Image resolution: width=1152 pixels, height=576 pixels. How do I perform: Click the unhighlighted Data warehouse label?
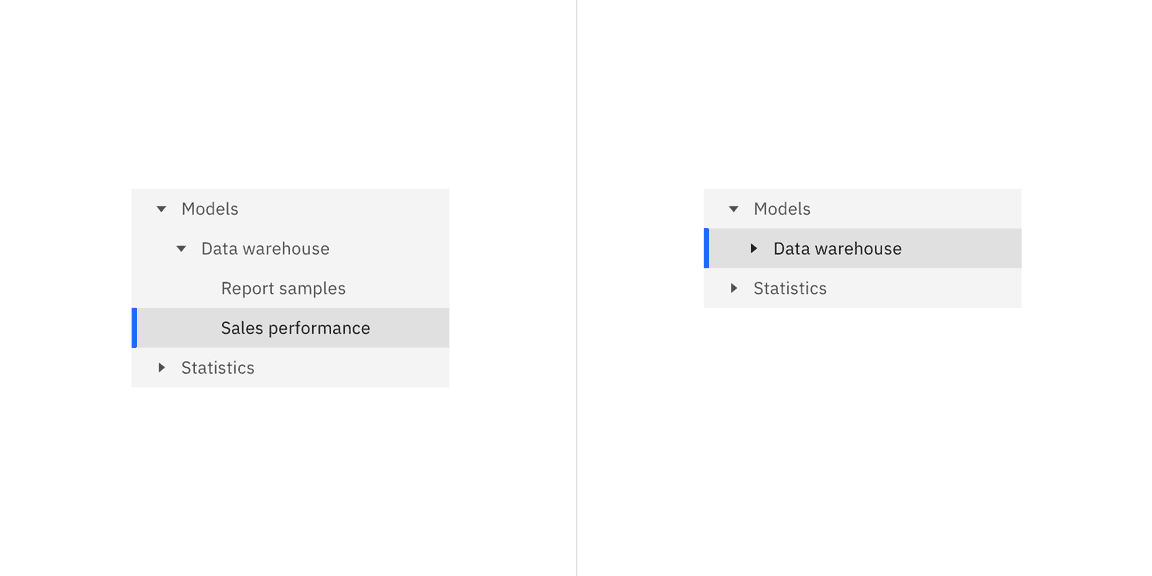265,249
